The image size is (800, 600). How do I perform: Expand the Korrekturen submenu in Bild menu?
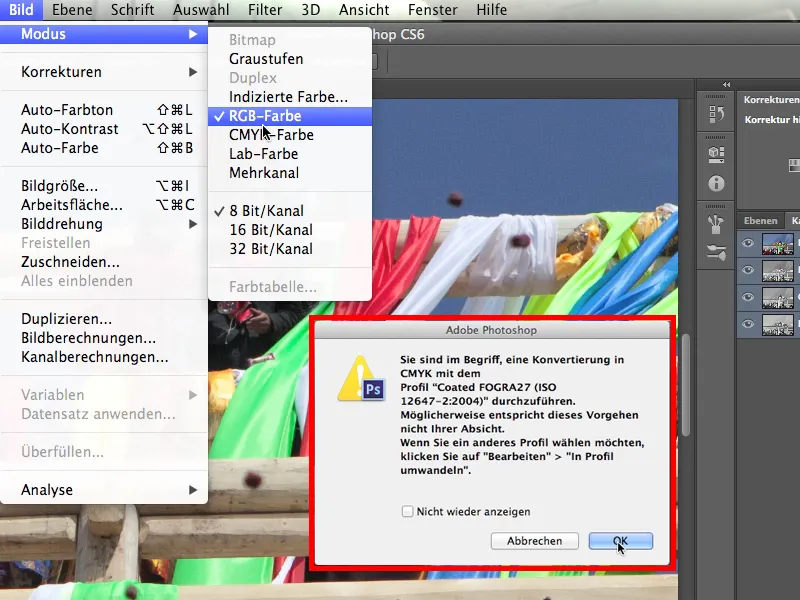(104, 72)
